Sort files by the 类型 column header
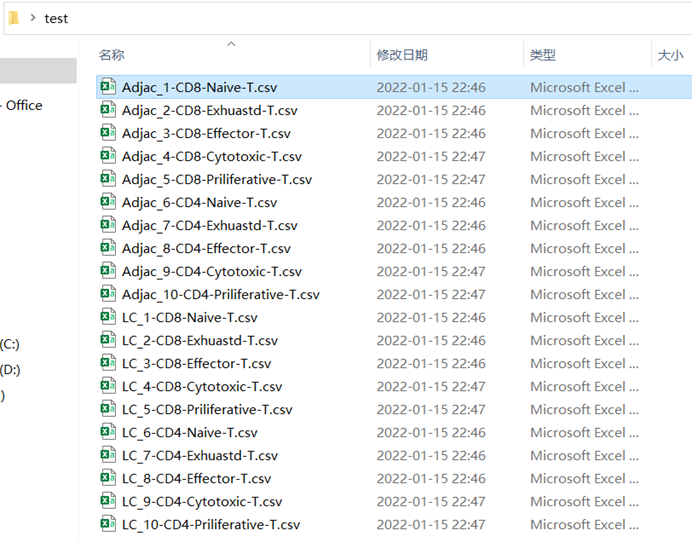The image size is (692, 542). coord(543,55)
